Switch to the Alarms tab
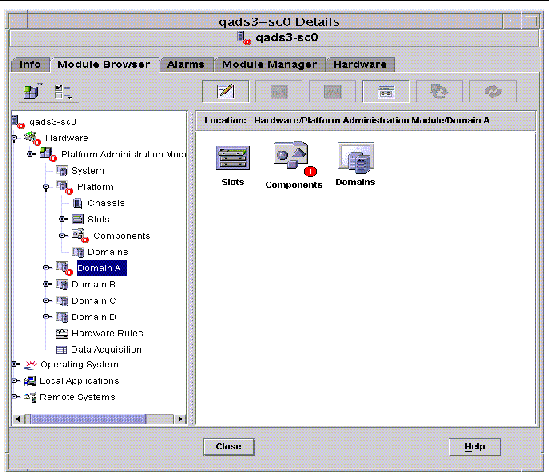 pos(186,65)
